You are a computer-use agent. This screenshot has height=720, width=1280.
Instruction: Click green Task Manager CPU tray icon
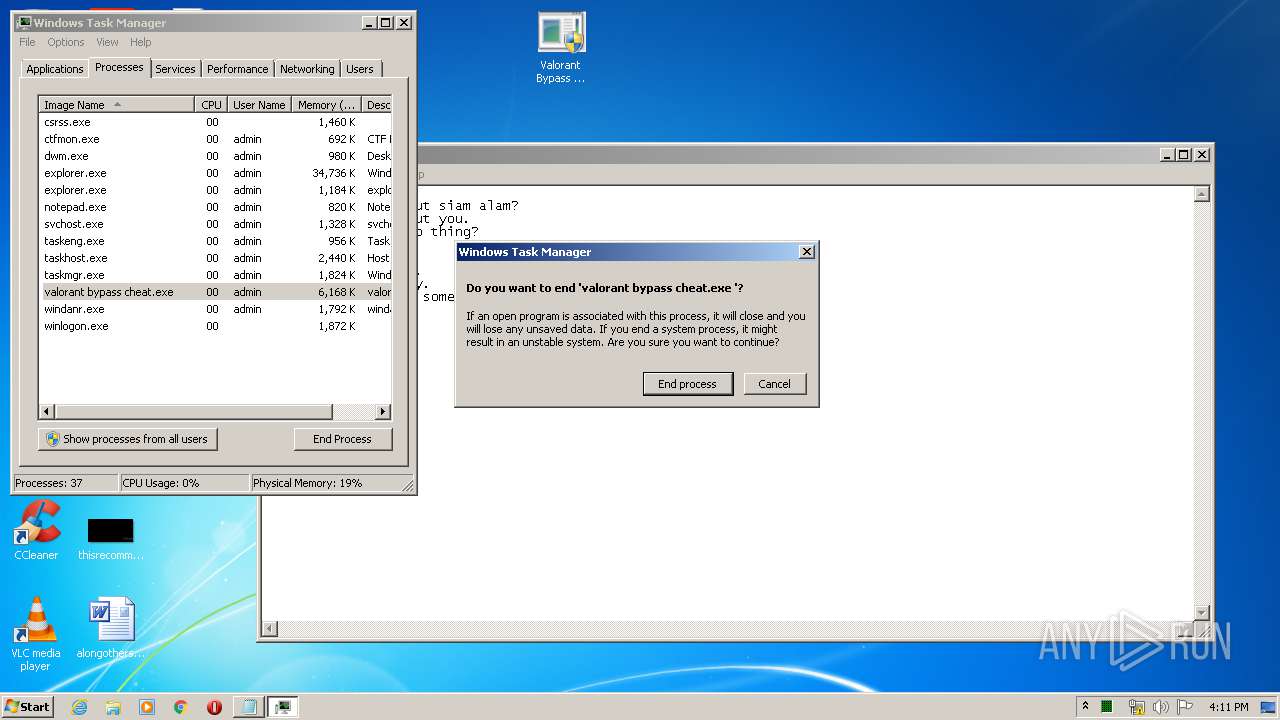(1107, 707)
